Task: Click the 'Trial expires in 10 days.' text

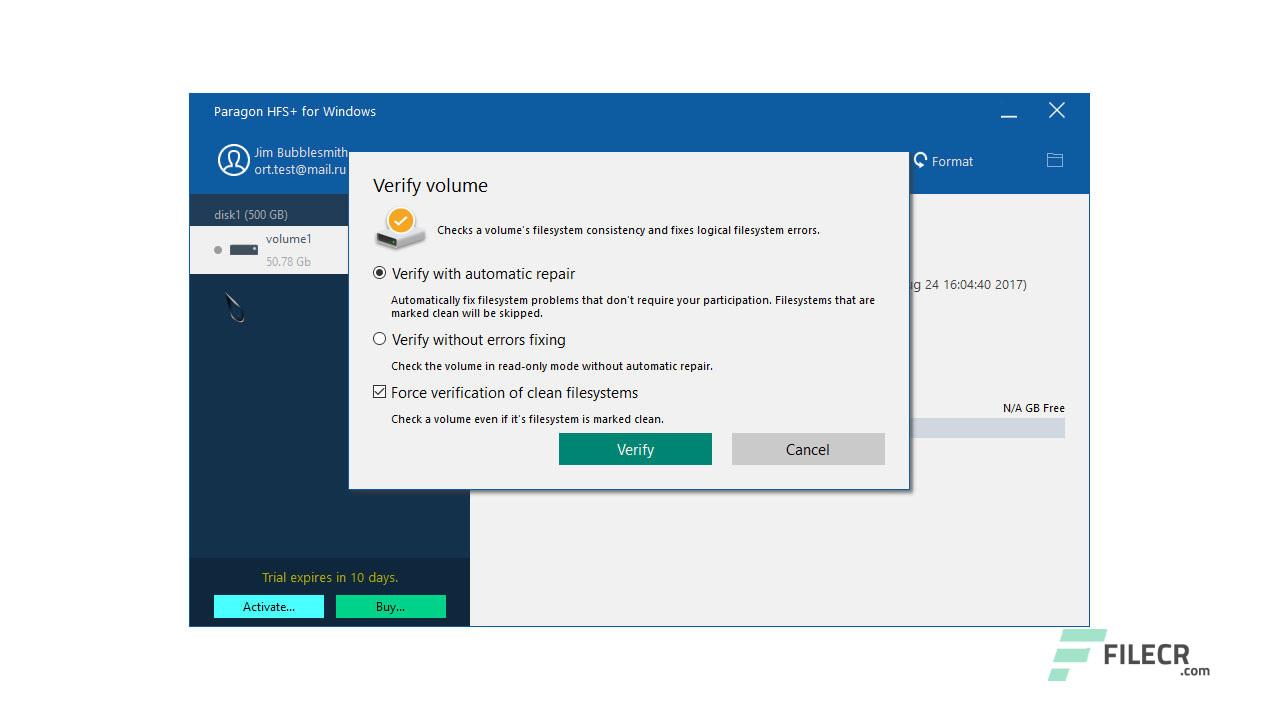Action: click(x=330, y=577)
